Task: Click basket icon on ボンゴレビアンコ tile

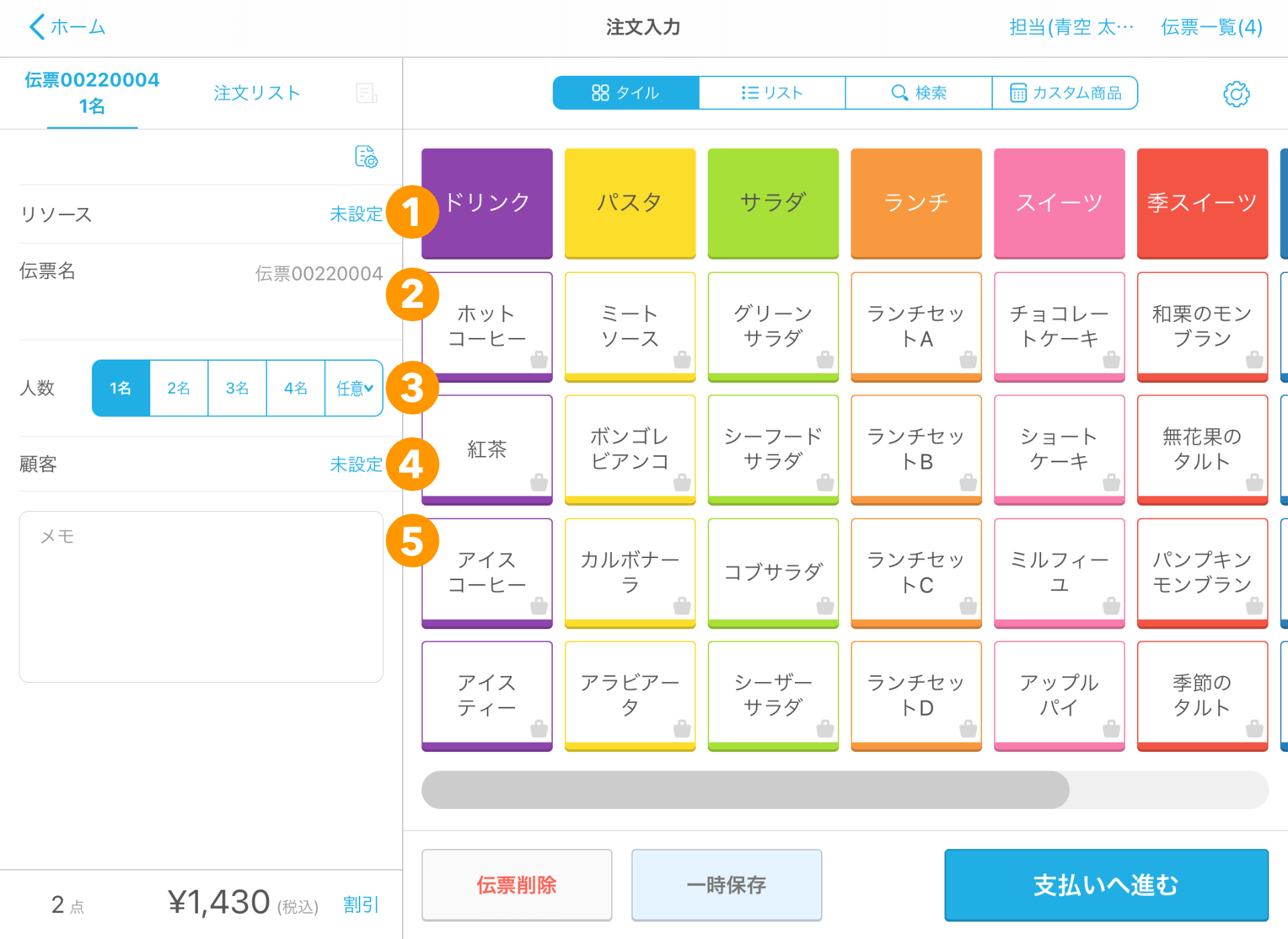Action: point(682,482)
